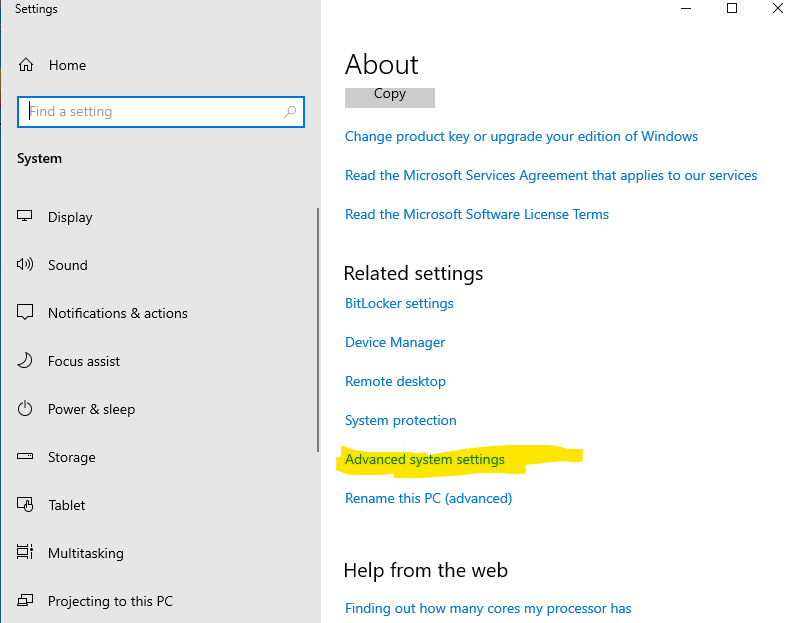796x623 pixels.
Task: Open Remote desktop link
Action: (395, 381)
